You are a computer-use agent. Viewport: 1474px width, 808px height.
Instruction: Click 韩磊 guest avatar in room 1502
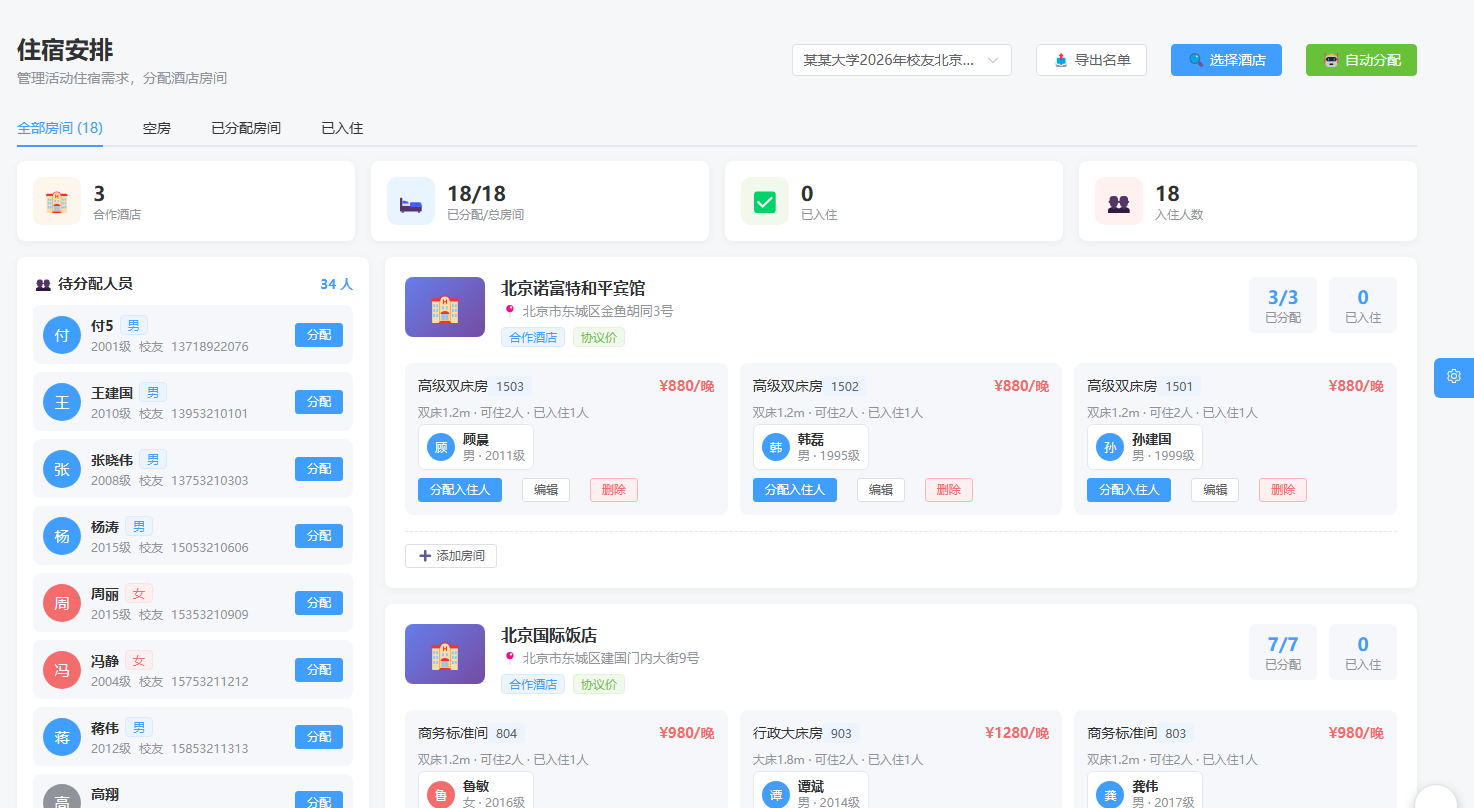[776, 447]
